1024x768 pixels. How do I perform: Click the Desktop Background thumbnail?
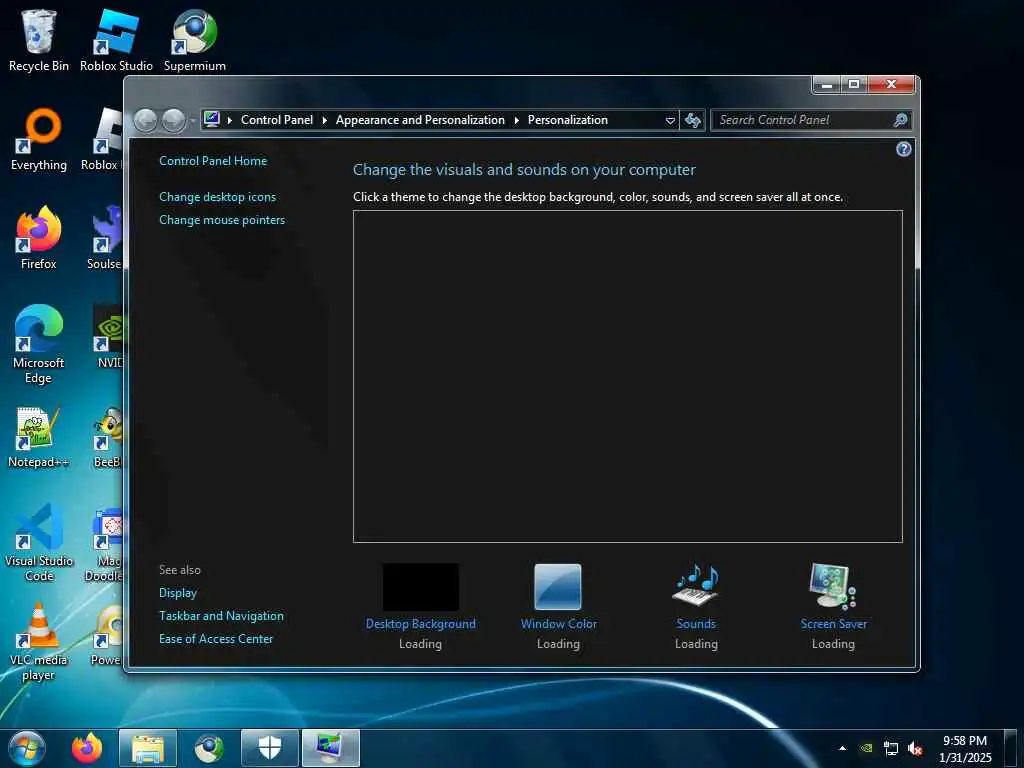coord(421,587)
